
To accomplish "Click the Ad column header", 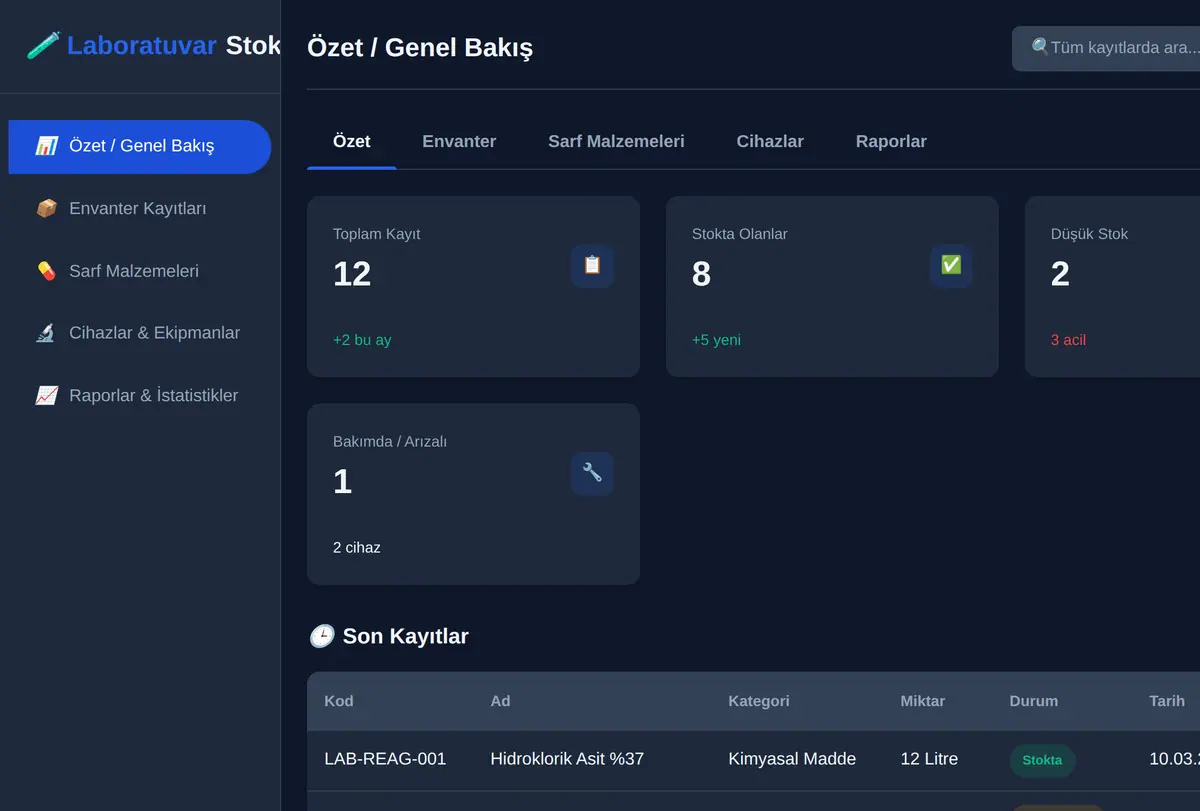I will click(500, 701).
